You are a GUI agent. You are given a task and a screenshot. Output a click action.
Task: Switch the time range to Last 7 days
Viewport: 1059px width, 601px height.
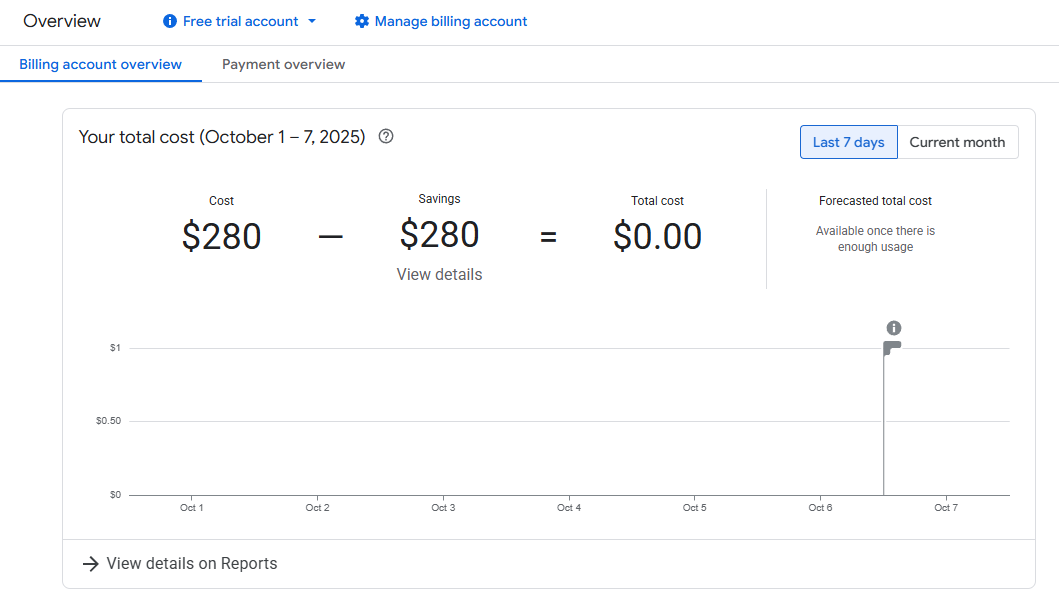[848, 142]
